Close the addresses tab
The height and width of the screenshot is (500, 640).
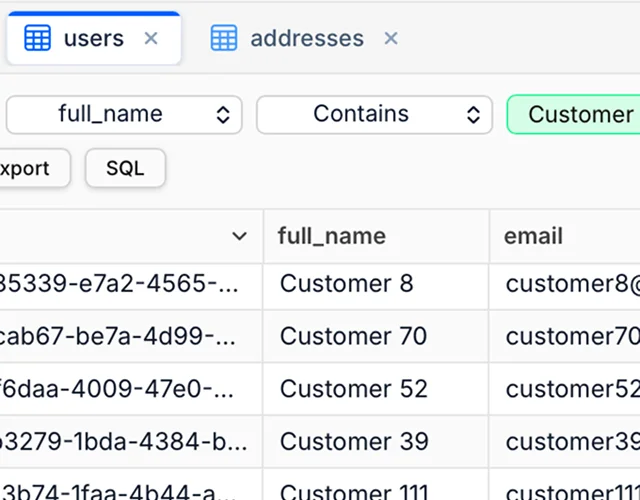[391, 38]
